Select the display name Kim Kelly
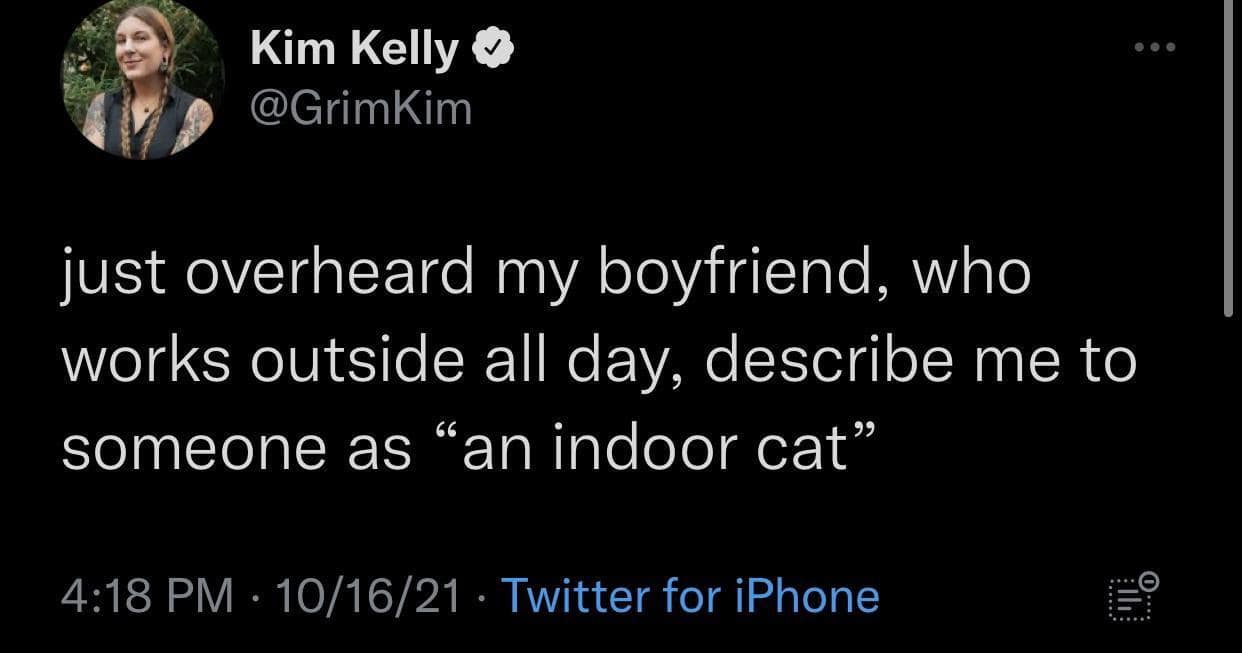The width and height of the screenshot is (1242, 653). 360,46
